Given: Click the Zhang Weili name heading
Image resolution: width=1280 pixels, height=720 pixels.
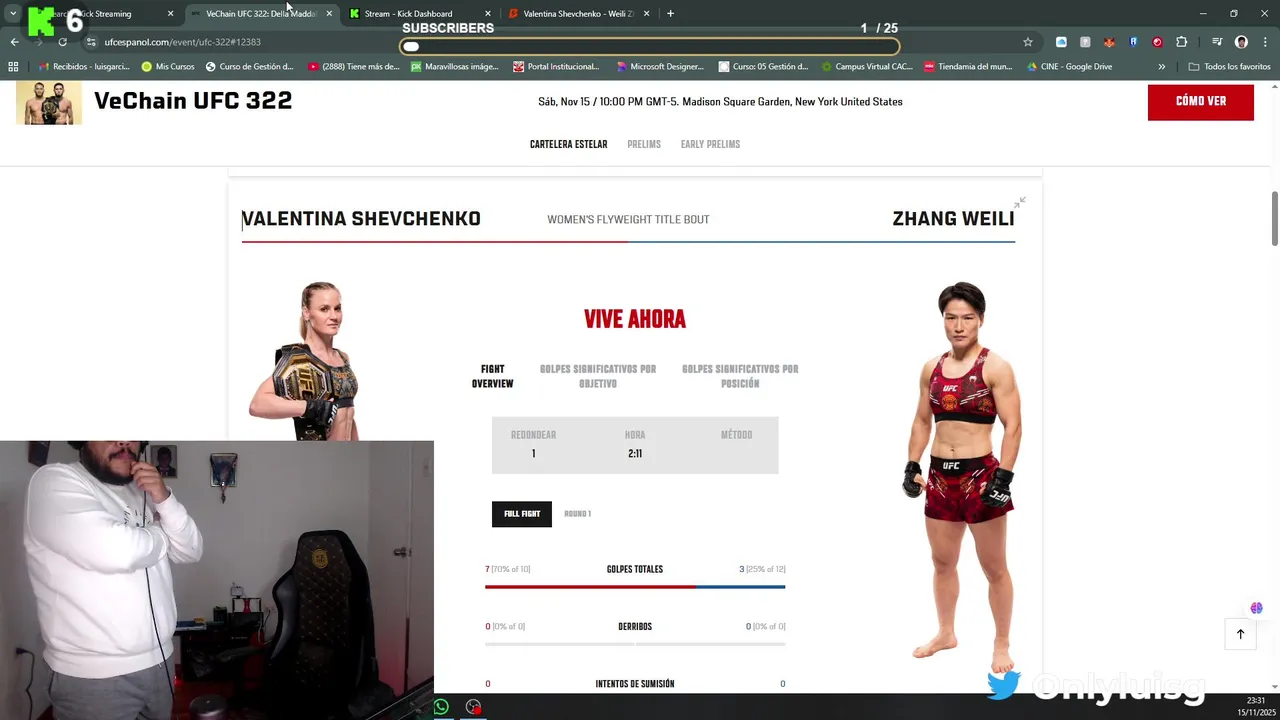Looking at the screenshot, I should pyautogui.click(x=953, y=219).
